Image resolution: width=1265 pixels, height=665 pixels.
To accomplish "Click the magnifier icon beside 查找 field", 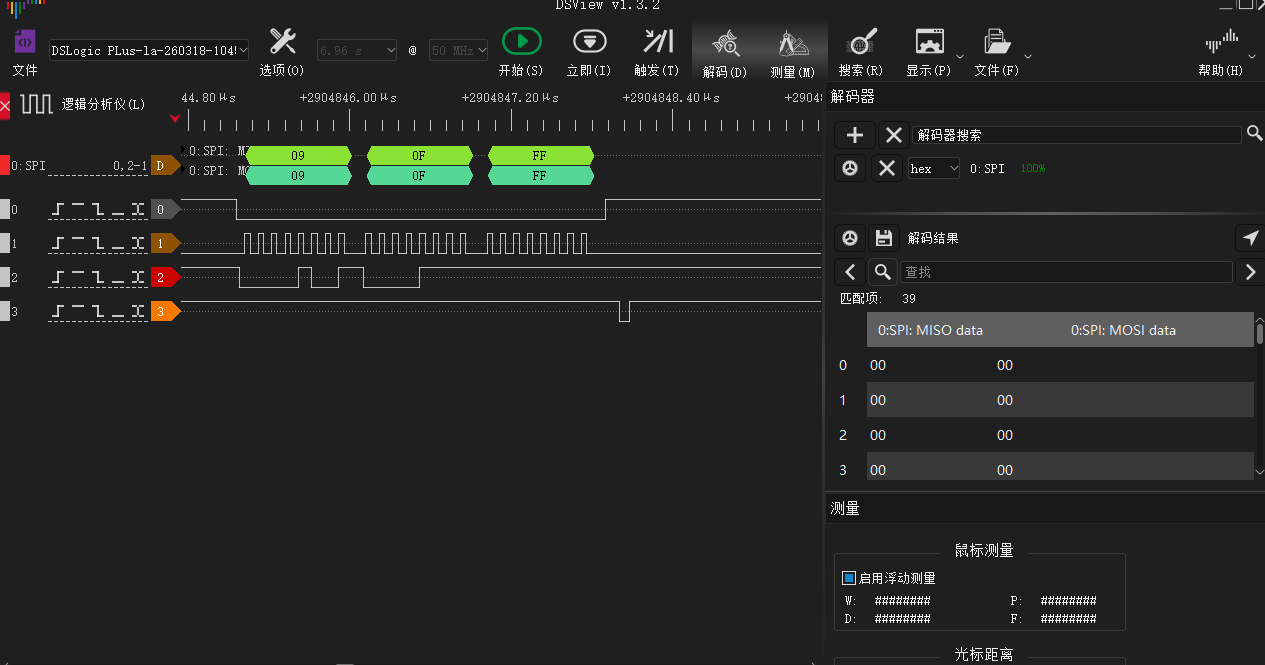I will coord(883,271).
